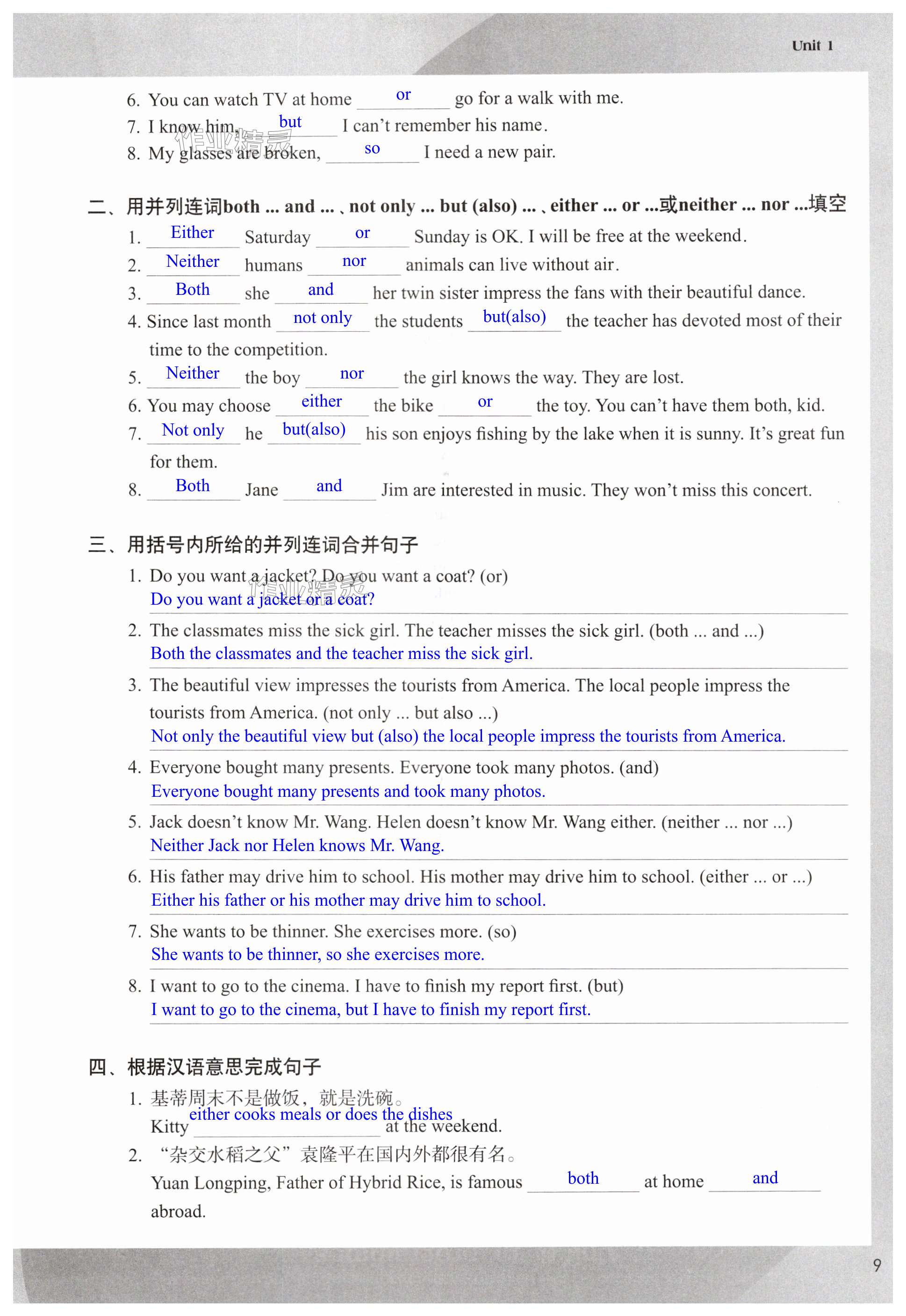Click 'nor' before 'the girl knows'
906x1316 pixels.
pos(352,373)
